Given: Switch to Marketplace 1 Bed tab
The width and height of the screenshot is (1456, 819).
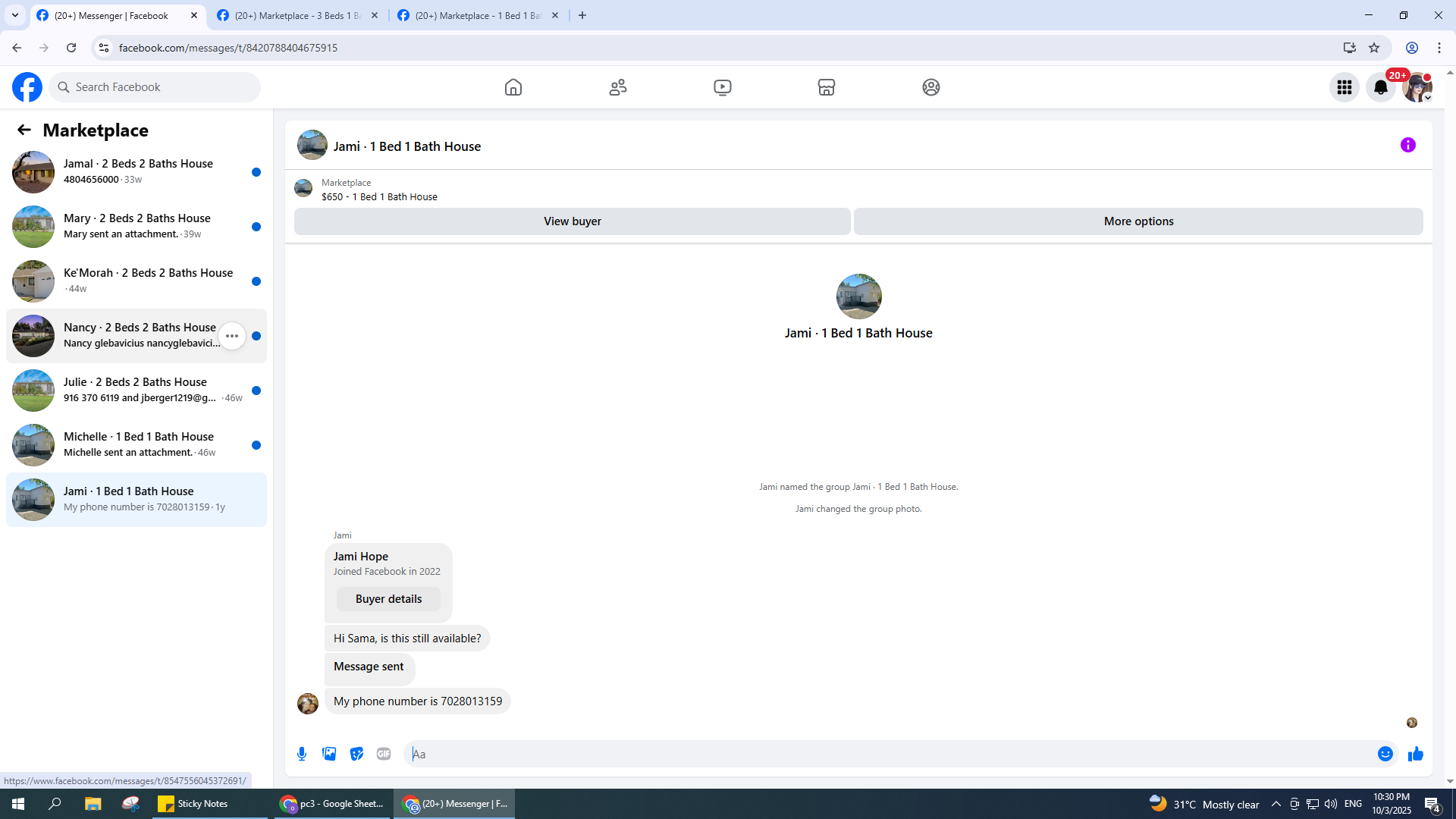Looking at the screenshot, I should click(478, 15).
